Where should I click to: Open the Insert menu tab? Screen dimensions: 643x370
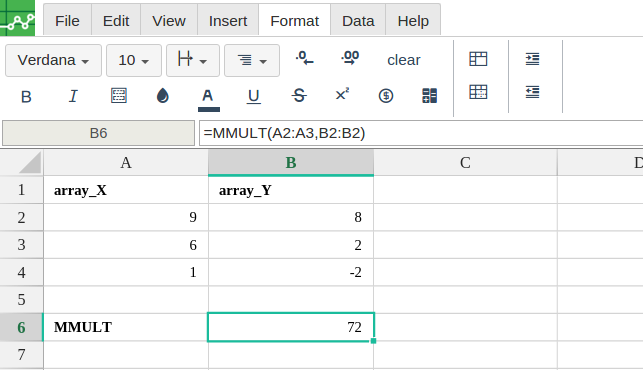point(228,21)
